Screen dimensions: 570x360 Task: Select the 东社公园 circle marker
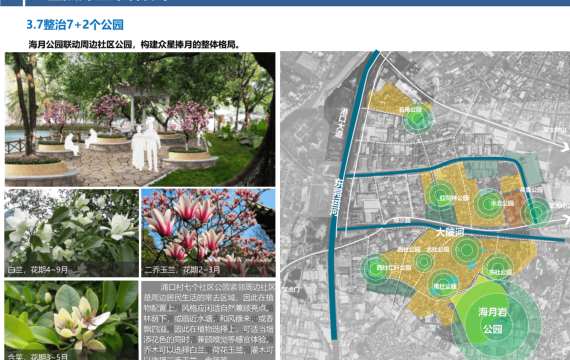tap(498, 268)
